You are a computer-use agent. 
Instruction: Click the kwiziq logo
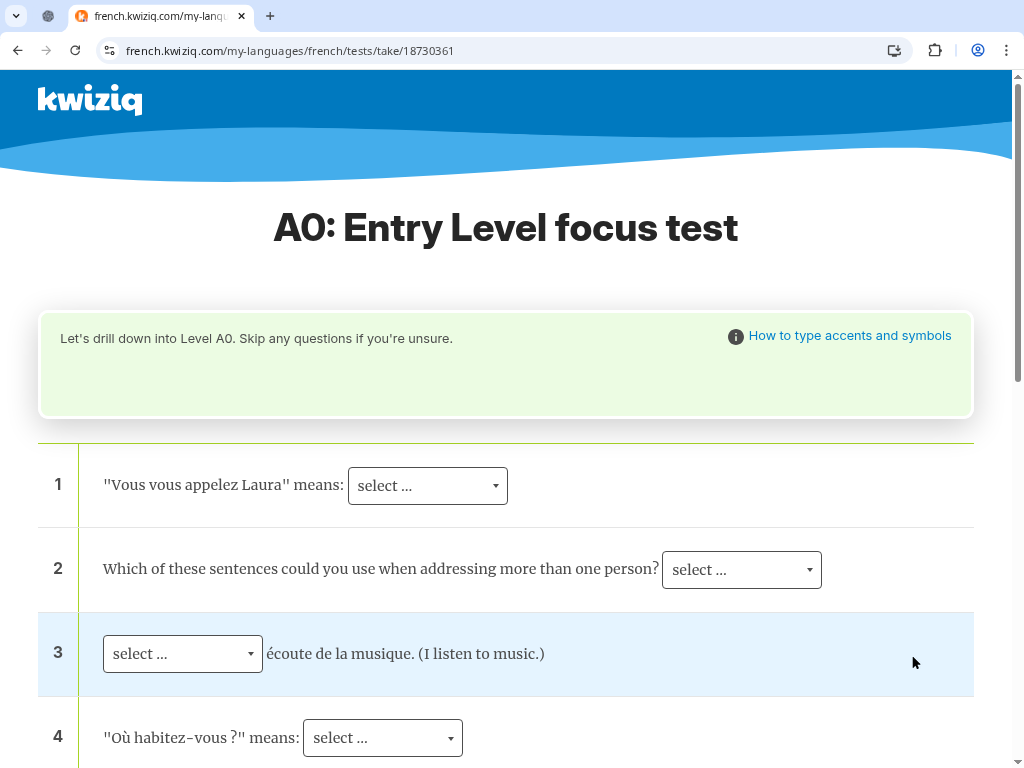click(x=90, y=100)
